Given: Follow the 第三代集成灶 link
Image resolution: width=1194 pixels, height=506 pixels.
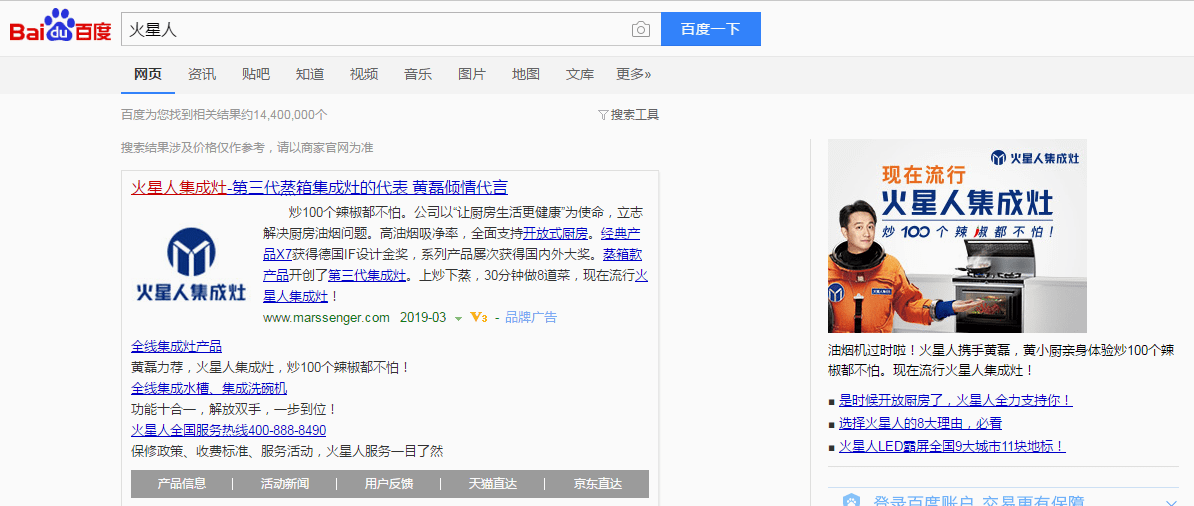Looking at the screenshot, I should (x=366, y=276).
